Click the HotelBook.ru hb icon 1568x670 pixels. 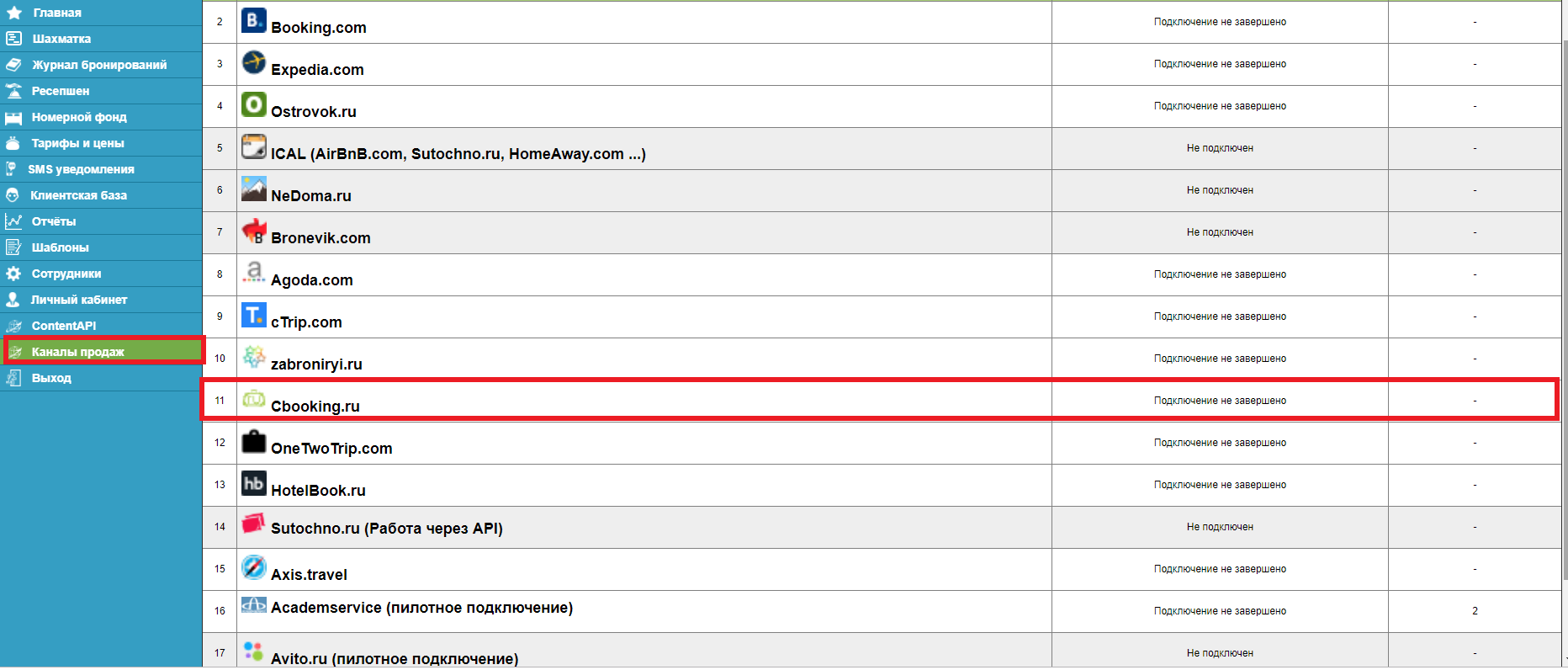pyautogui.click(x=253, y=483)
